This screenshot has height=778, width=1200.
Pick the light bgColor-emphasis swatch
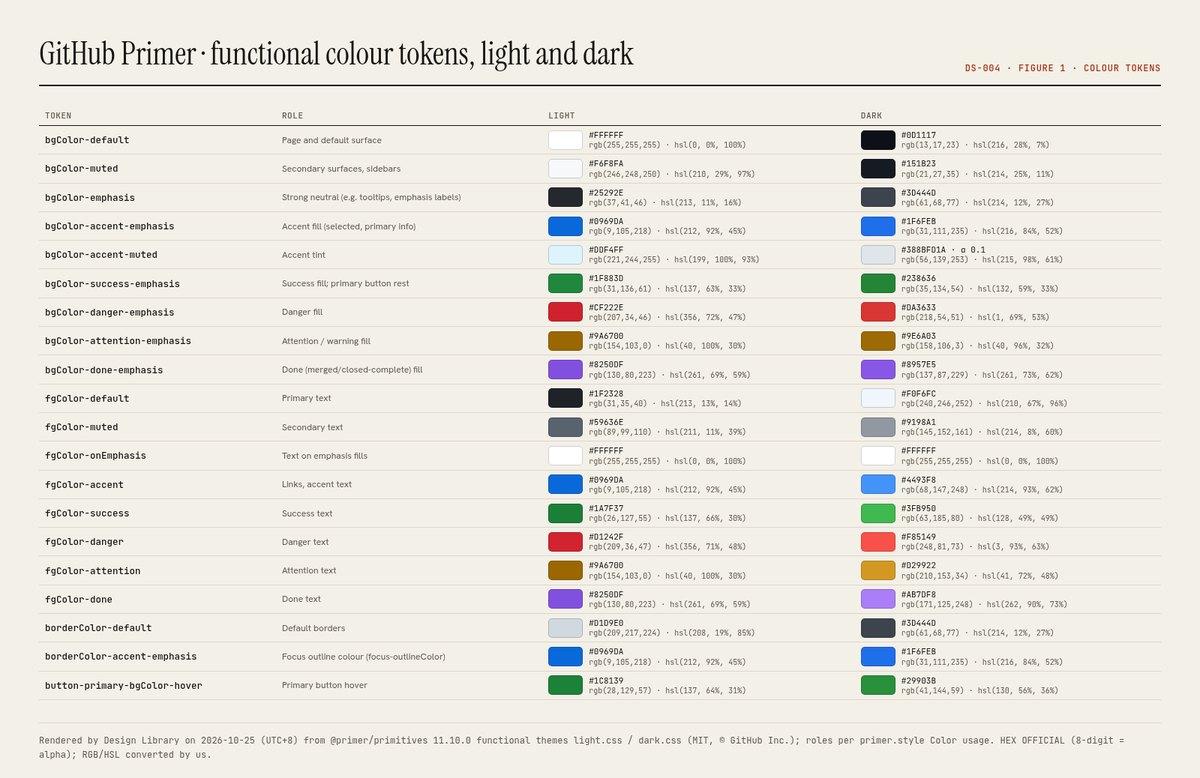565,197
